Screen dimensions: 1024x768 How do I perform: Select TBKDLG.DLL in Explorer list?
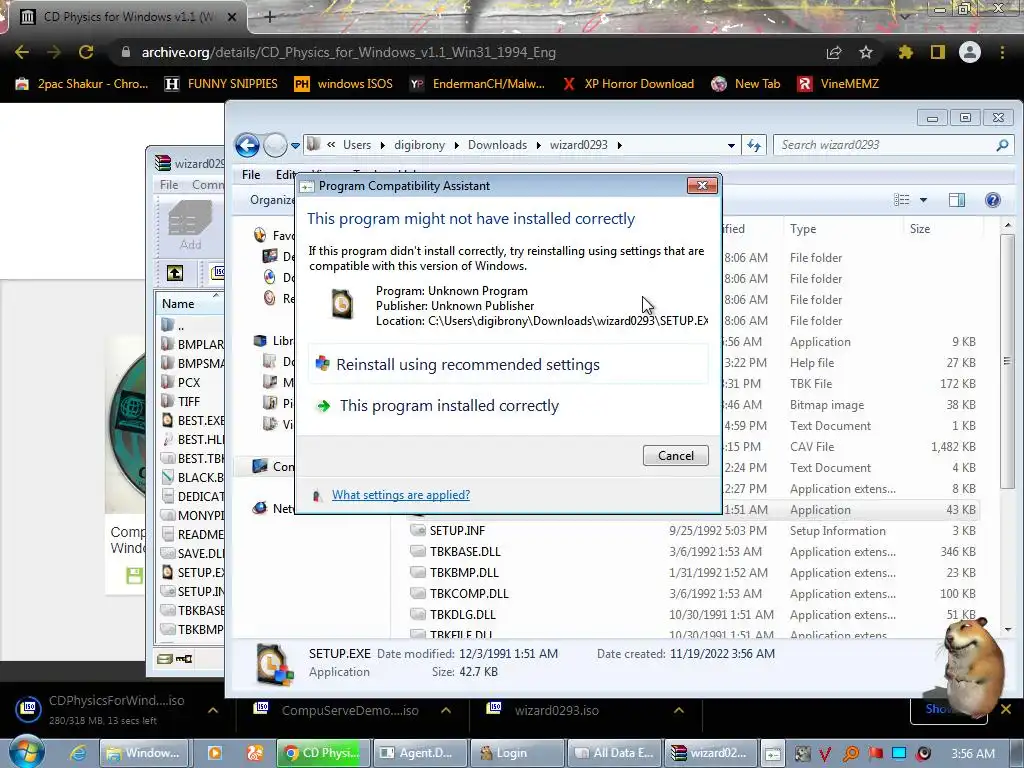pos(462,614)
